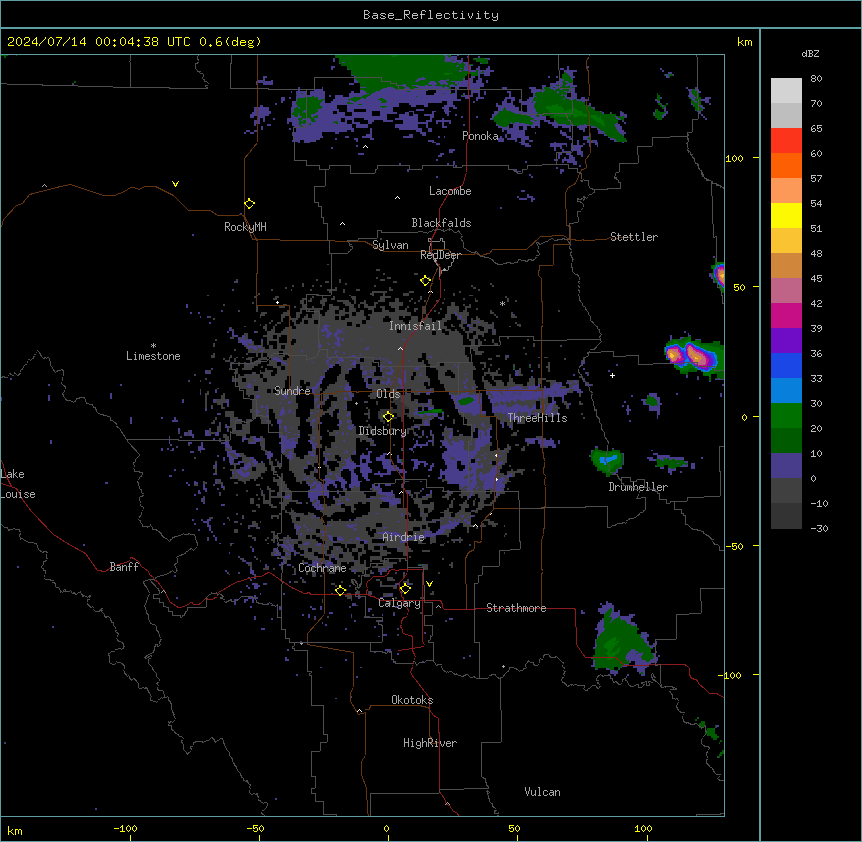Click the Ponoka city label
This screenshot has height=842, width=862.
click(x=480, y=136)
